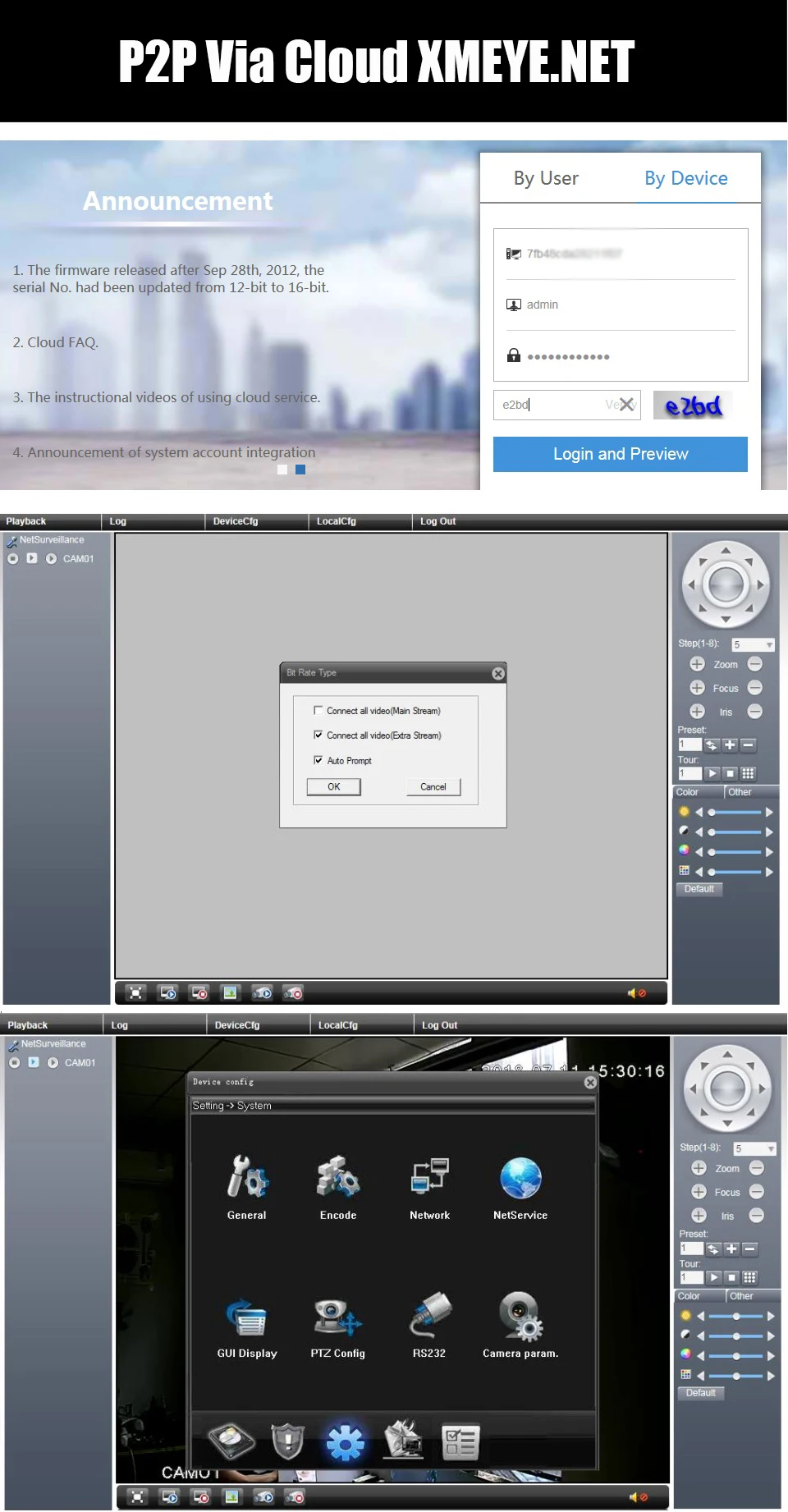Click the second carousel dot under announcements
The height and width of the screenshot is (1512, 788).
pyautogui.click(x=300, y=470)
